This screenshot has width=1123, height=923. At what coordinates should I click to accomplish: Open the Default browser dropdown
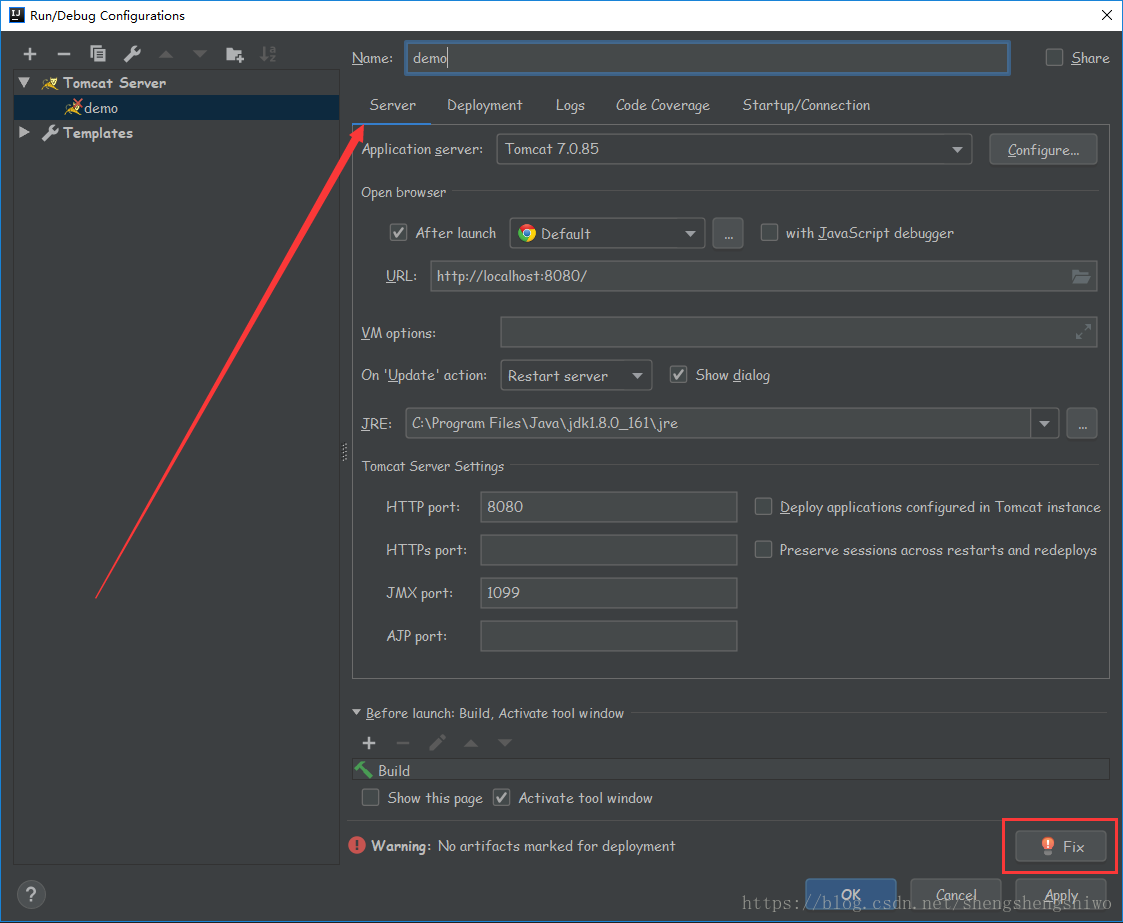click(x=607, y=233)
